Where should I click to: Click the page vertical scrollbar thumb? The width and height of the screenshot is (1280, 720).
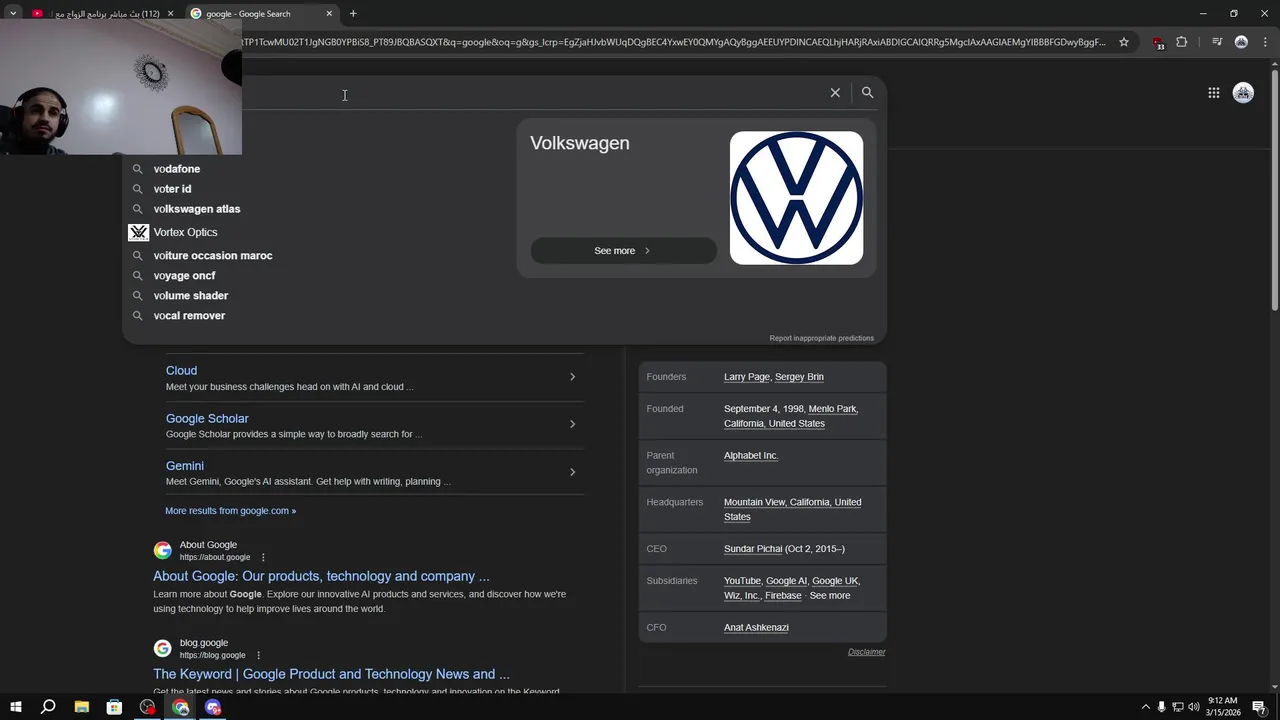pos(1274,190)
